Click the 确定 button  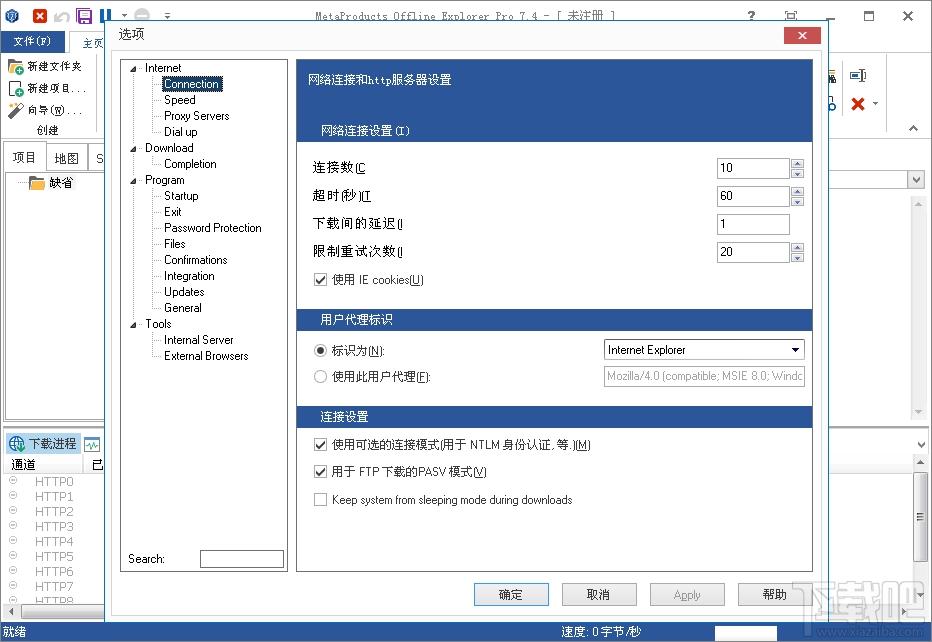(511, 594)
